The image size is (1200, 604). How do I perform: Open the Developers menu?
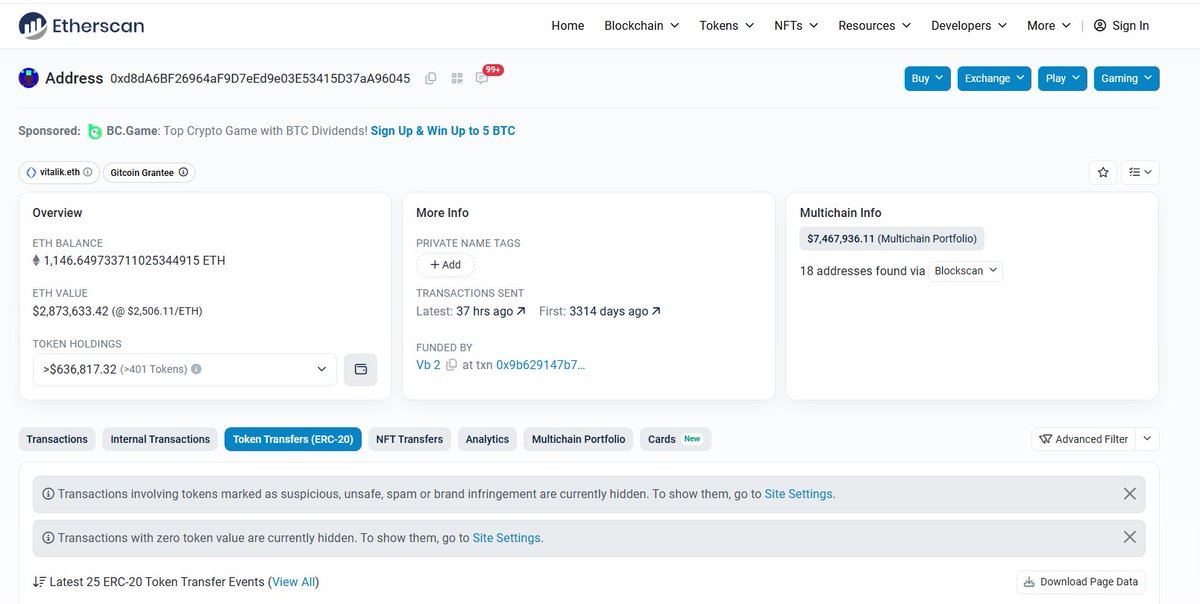[x=969, y=25]
